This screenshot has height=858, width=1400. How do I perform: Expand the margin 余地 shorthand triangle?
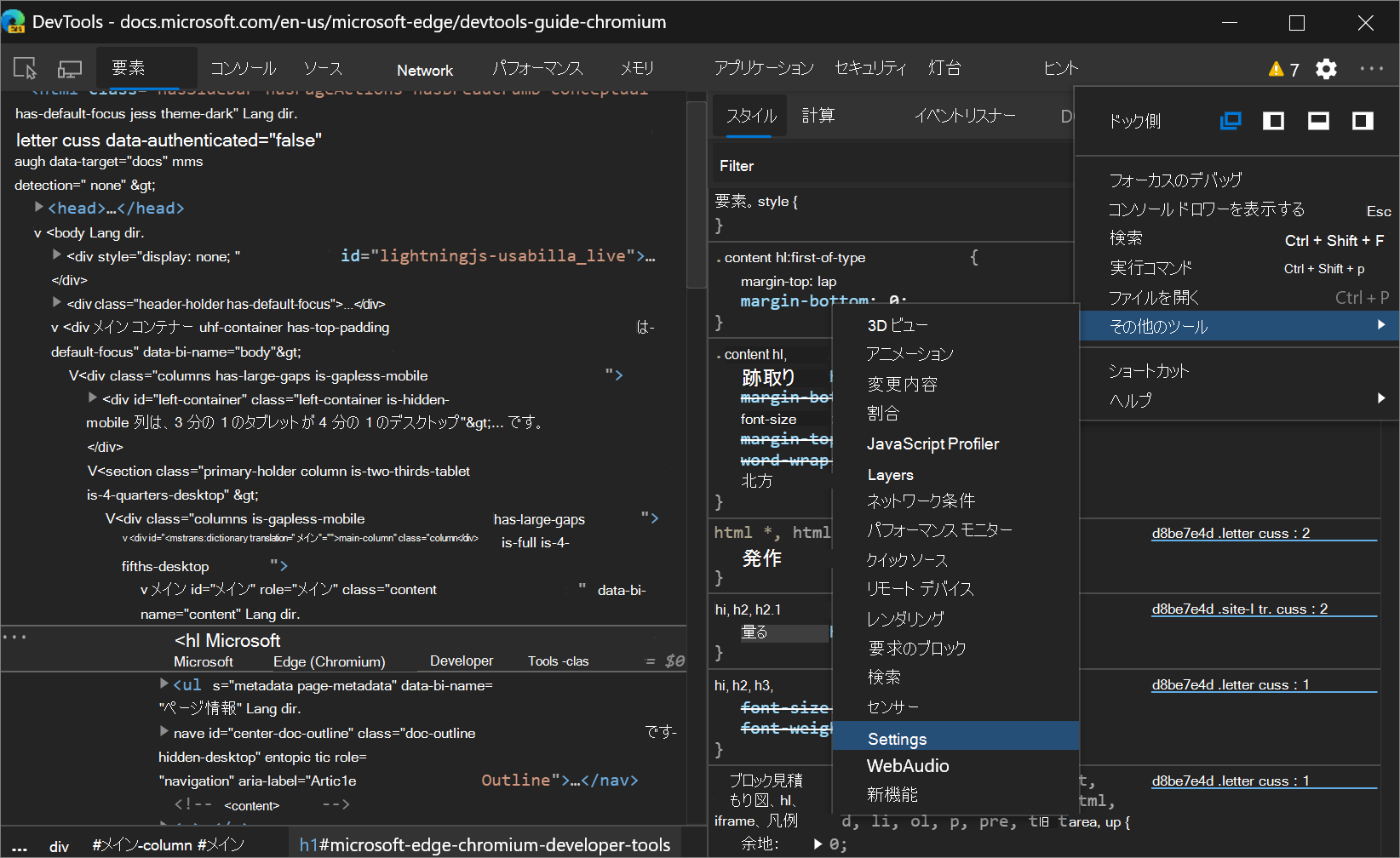[x=818, y=844]
